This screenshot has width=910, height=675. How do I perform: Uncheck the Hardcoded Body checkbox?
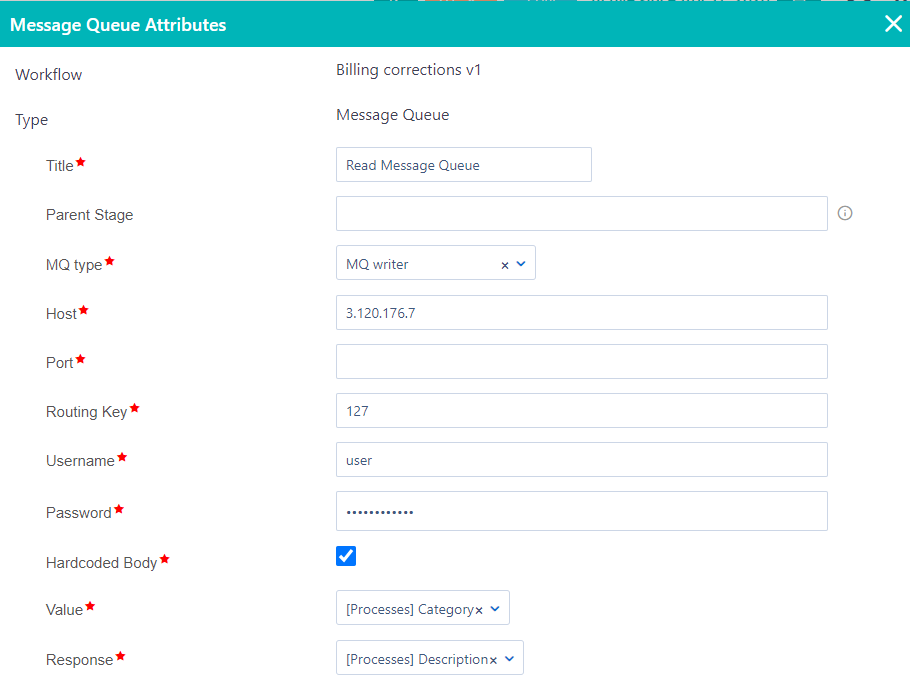pyautogui.click(x=345, y=555)
